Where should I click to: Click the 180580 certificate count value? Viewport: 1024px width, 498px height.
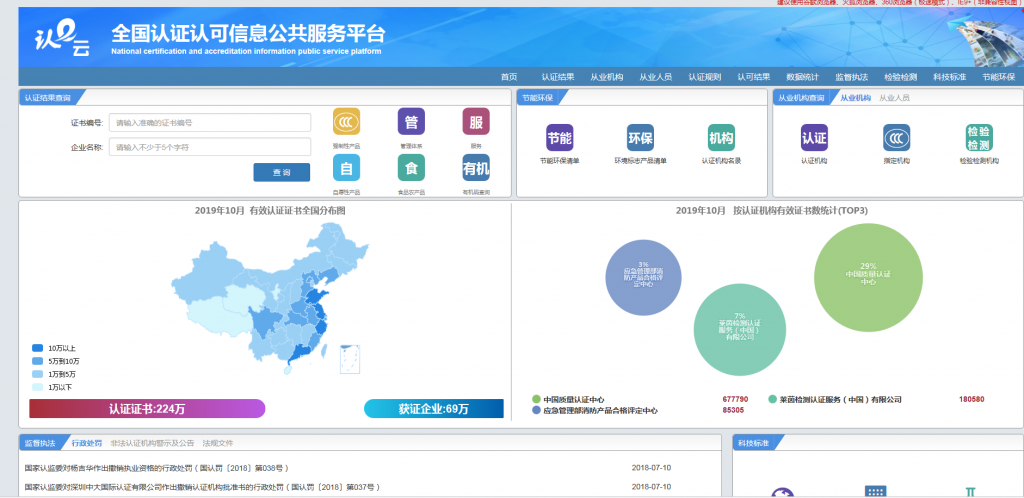pos(972,399)
